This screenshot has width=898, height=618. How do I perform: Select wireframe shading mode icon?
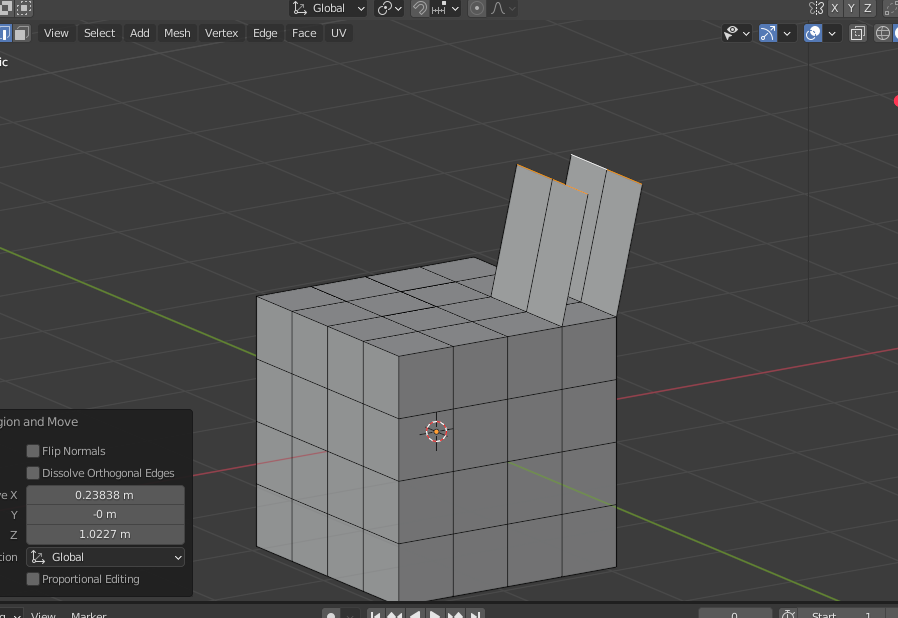pos(883,33)
